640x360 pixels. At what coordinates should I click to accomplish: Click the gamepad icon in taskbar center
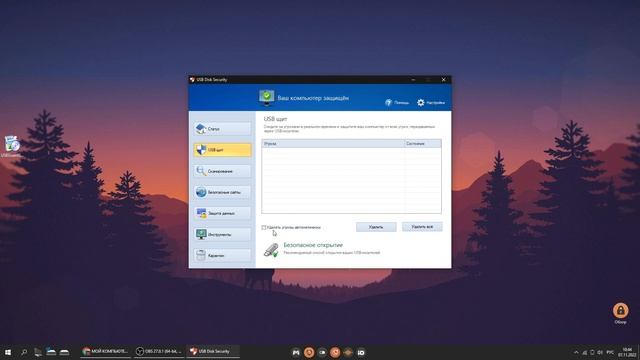296,352
